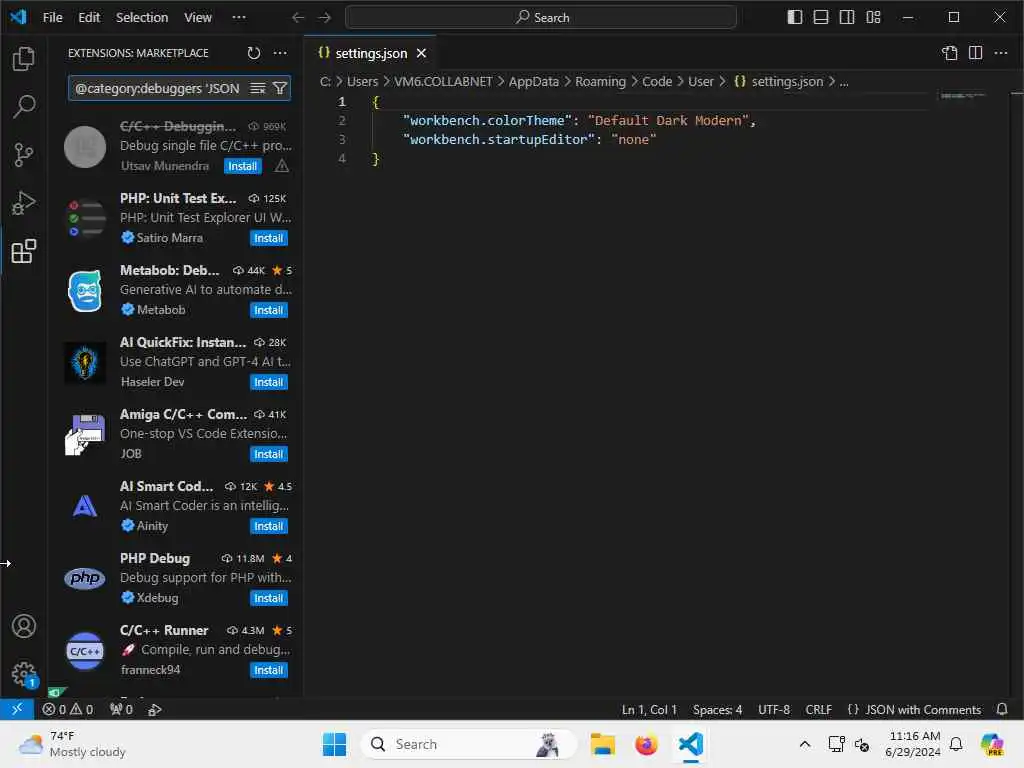Click the warning icon on C/C++ Debugging extension
This screenshot has height=768, width=1024.
281,166
